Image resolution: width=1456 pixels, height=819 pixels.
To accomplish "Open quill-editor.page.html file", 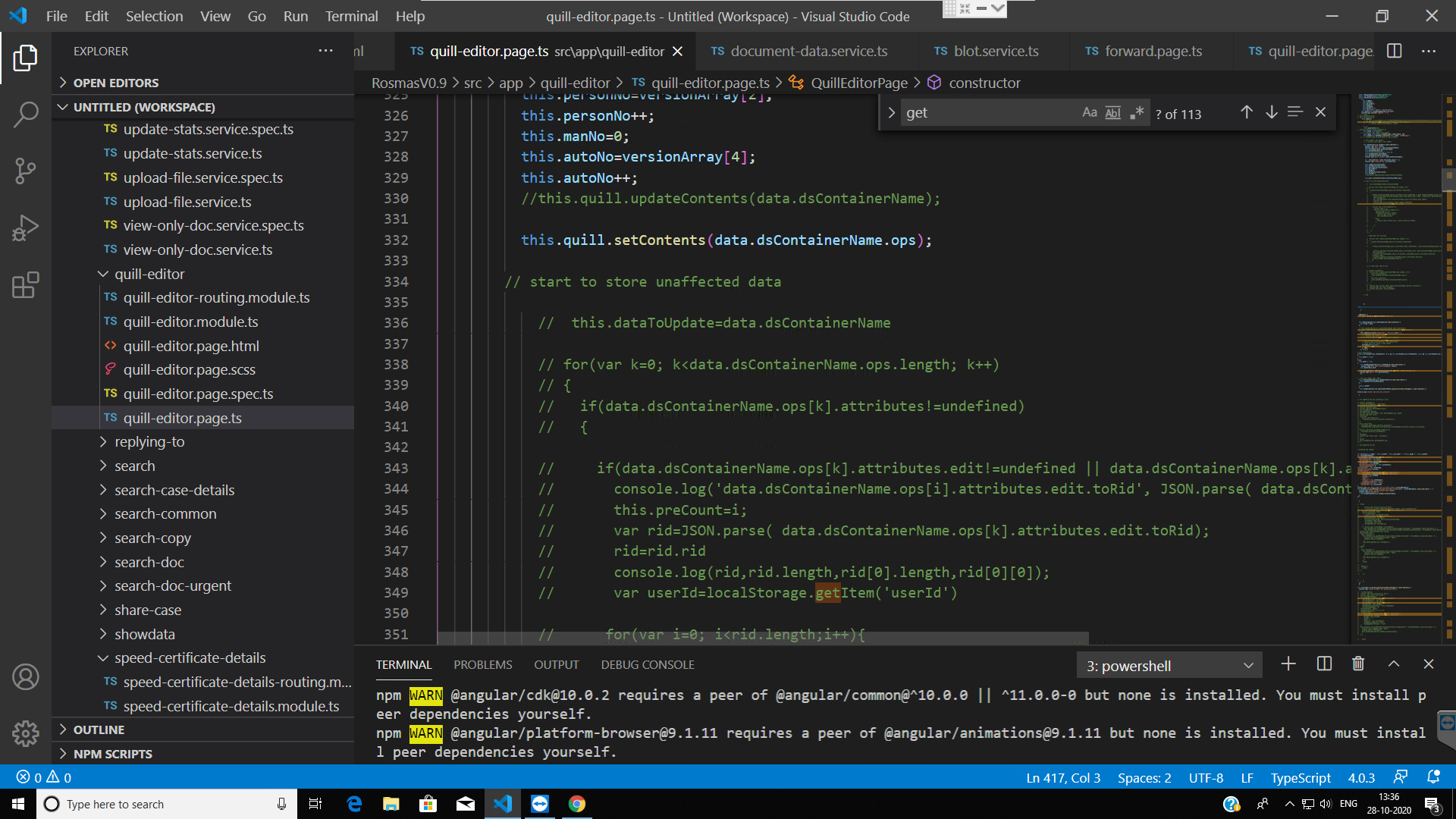I will click(x=191, y=346).
